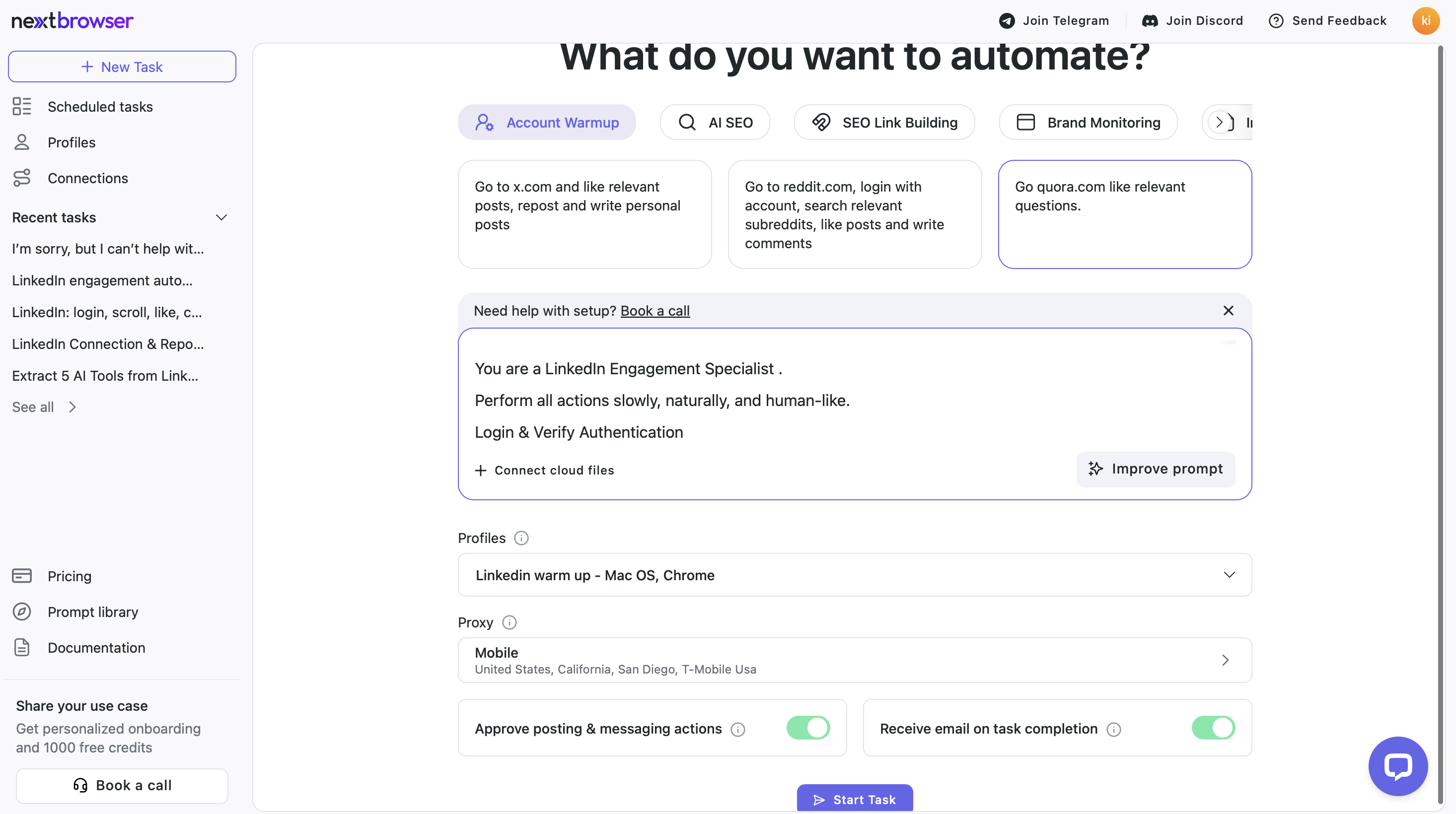Collapse the Recent tasks section
Image resolution: width=1456 pixels, height=814 pixels.
point(221,217)
